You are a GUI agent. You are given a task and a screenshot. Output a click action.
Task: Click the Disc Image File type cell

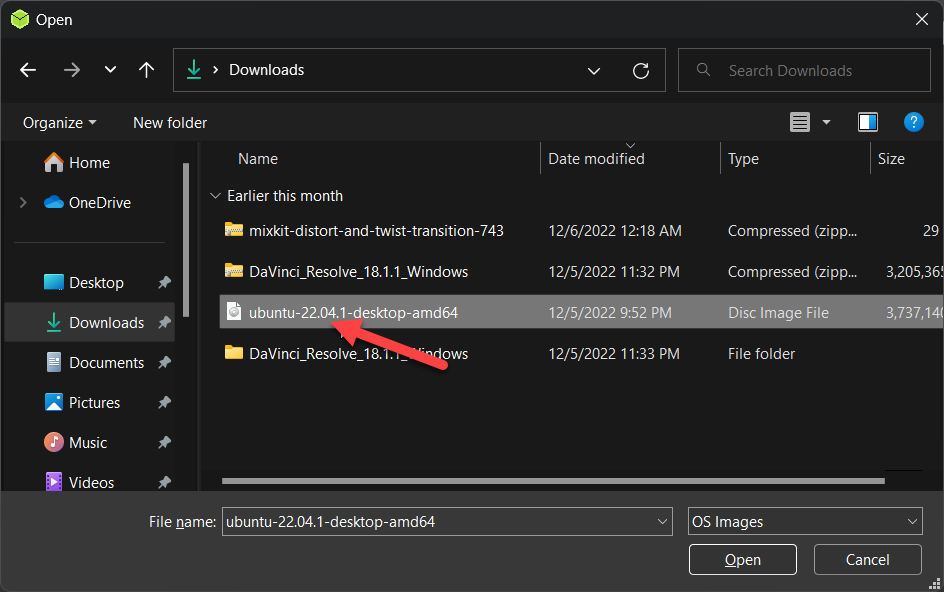(778, 313)
